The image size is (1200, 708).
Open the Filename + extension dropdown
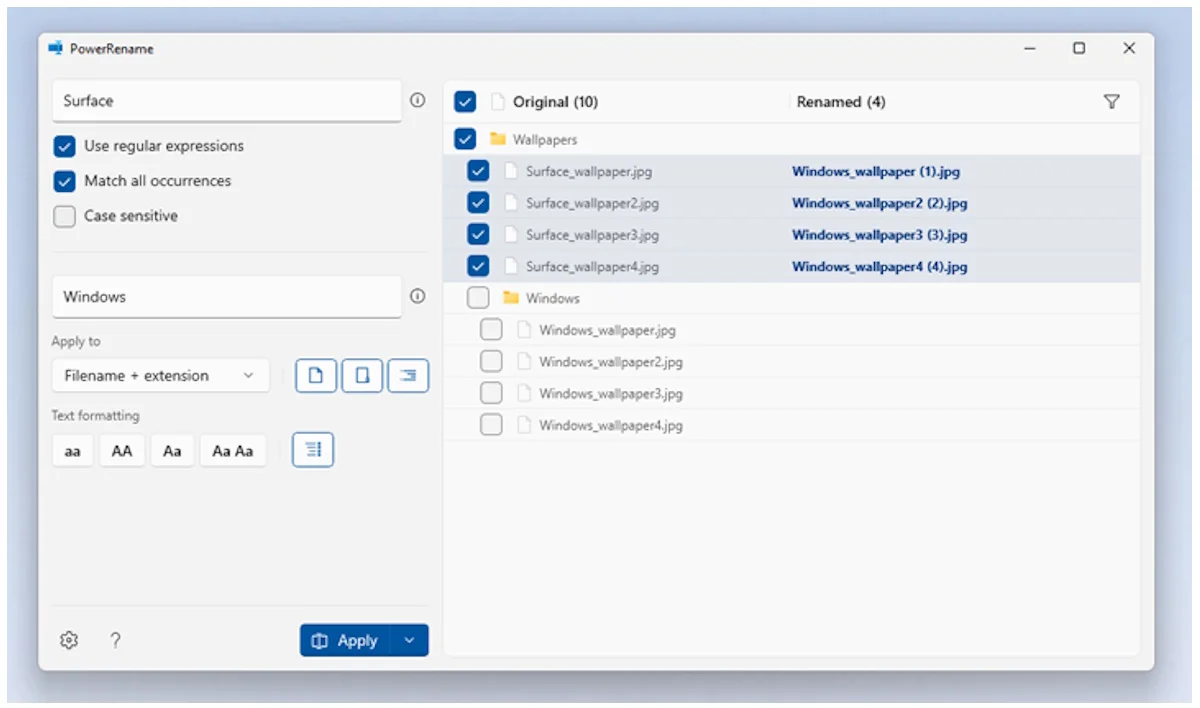click(160, 376)
